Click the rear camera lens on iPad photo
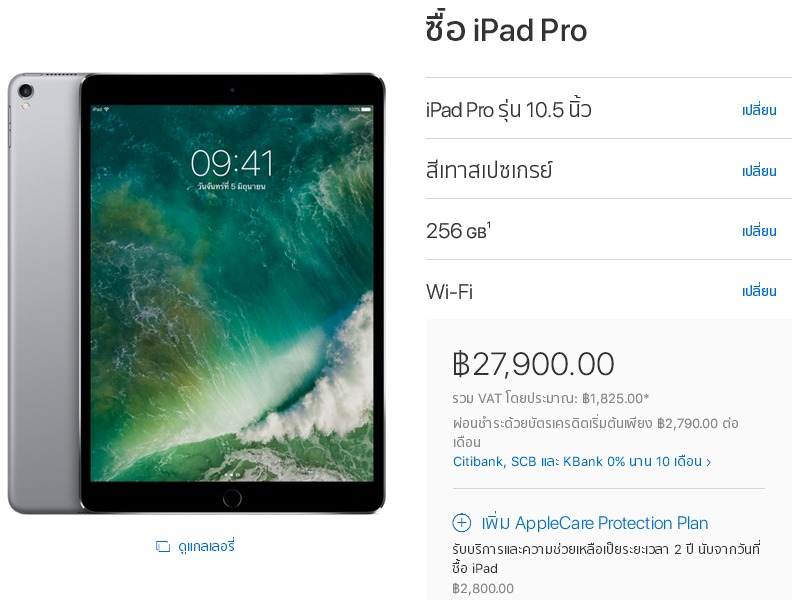The image size is (800, 600). tap(26, 91)
